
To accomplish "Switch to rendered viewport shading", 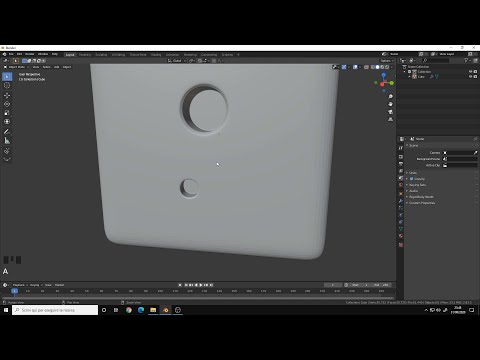I will coord(387,67).
